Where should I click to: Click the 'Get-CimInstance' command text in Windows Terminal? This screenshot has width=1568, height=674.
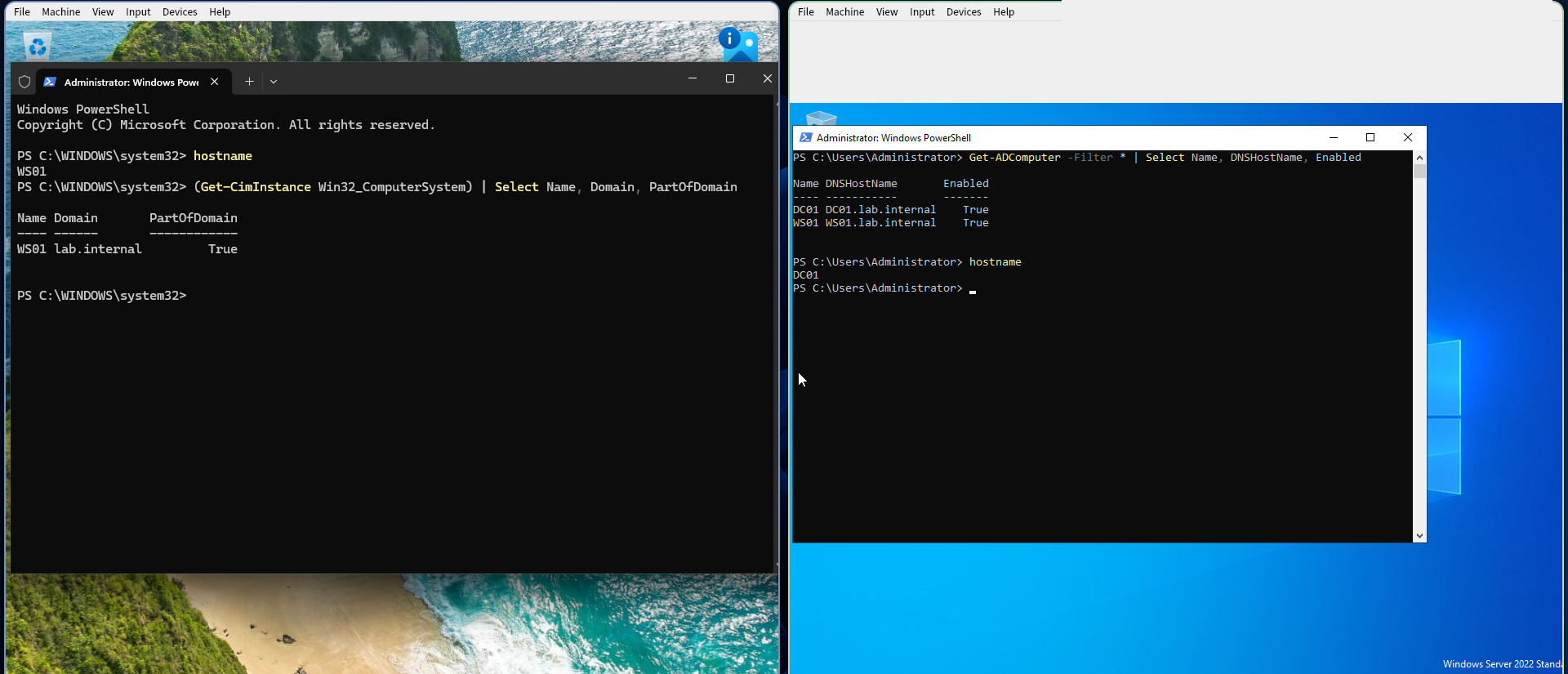(256, 187)
